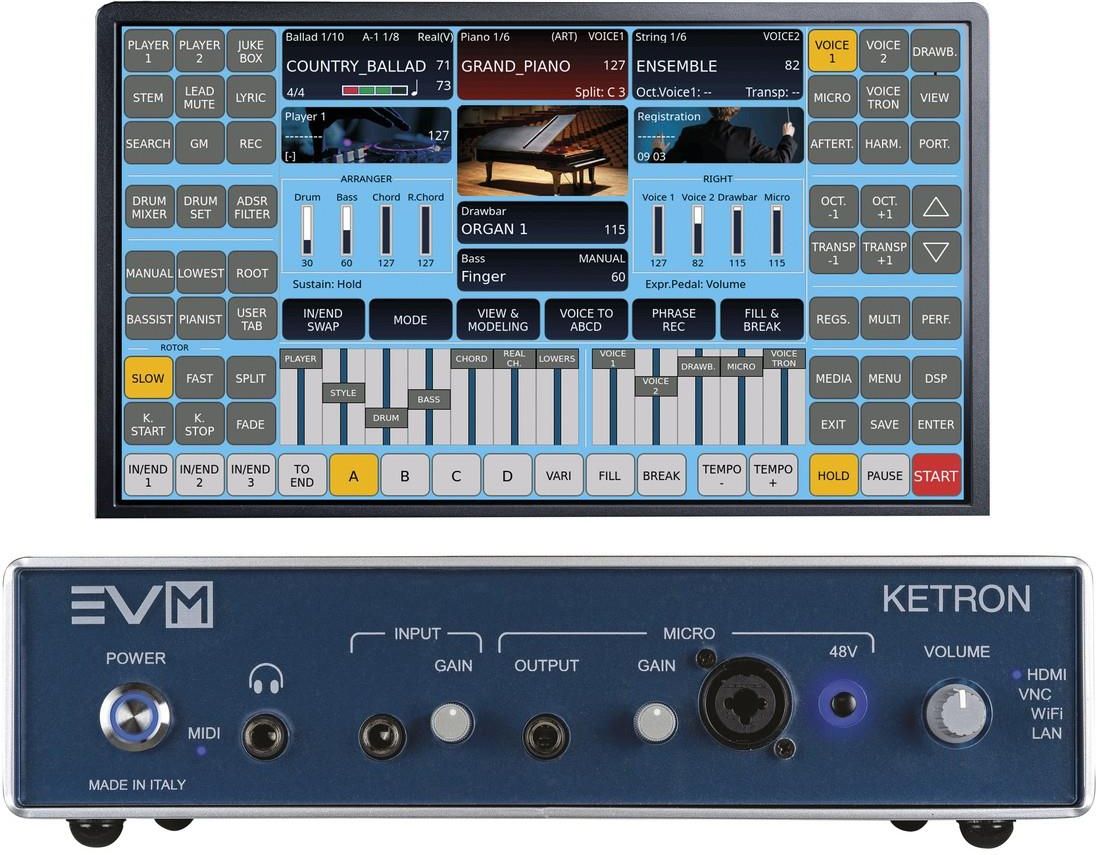Click the SAVE button
This screenshot has height=855, width=1096.
(884, 424)
